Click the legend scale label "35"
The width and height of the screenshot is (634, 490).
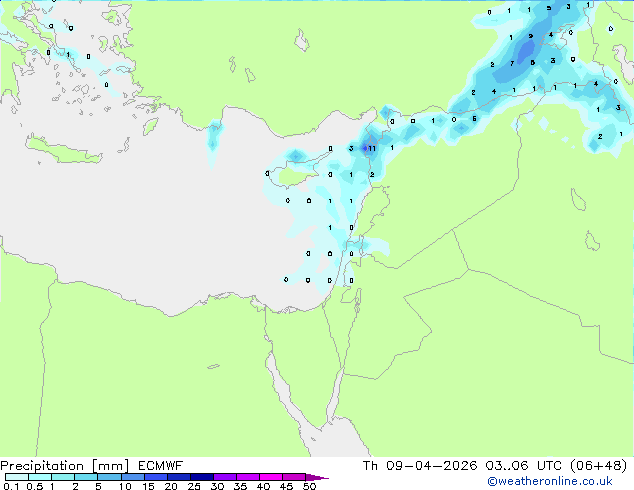(240, 486)
